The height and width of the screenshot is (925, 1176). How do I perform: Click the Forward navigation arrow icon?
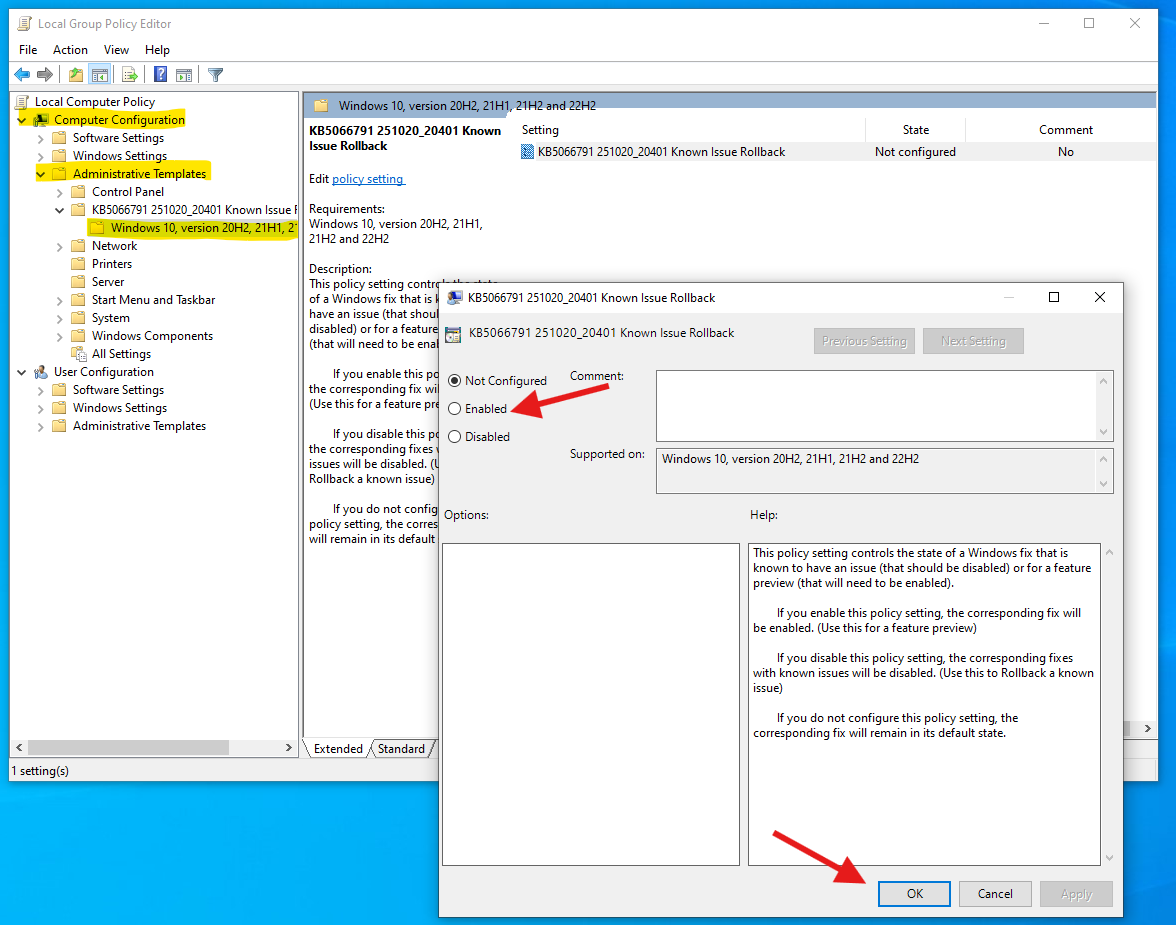(x=45, y=74)
